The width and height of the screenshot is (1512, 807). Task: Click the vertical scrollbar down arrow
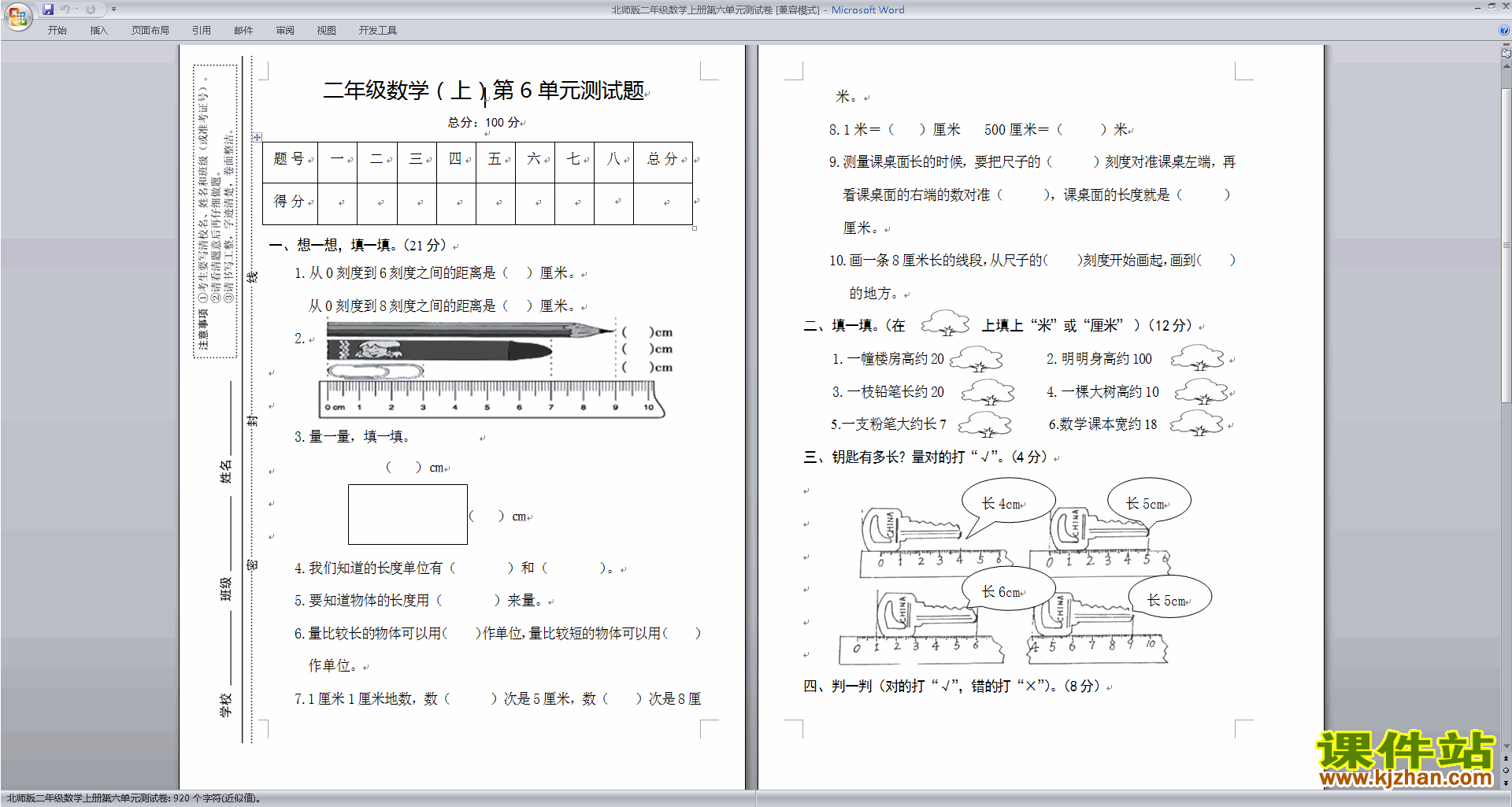(1506, 746)
